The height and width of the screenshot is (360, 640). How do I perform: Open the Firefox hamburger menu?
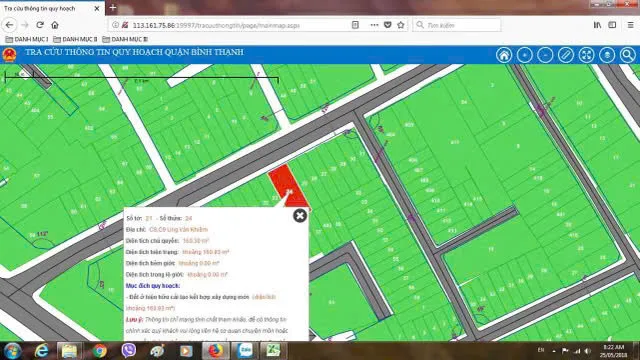click(x=631, y=25)
